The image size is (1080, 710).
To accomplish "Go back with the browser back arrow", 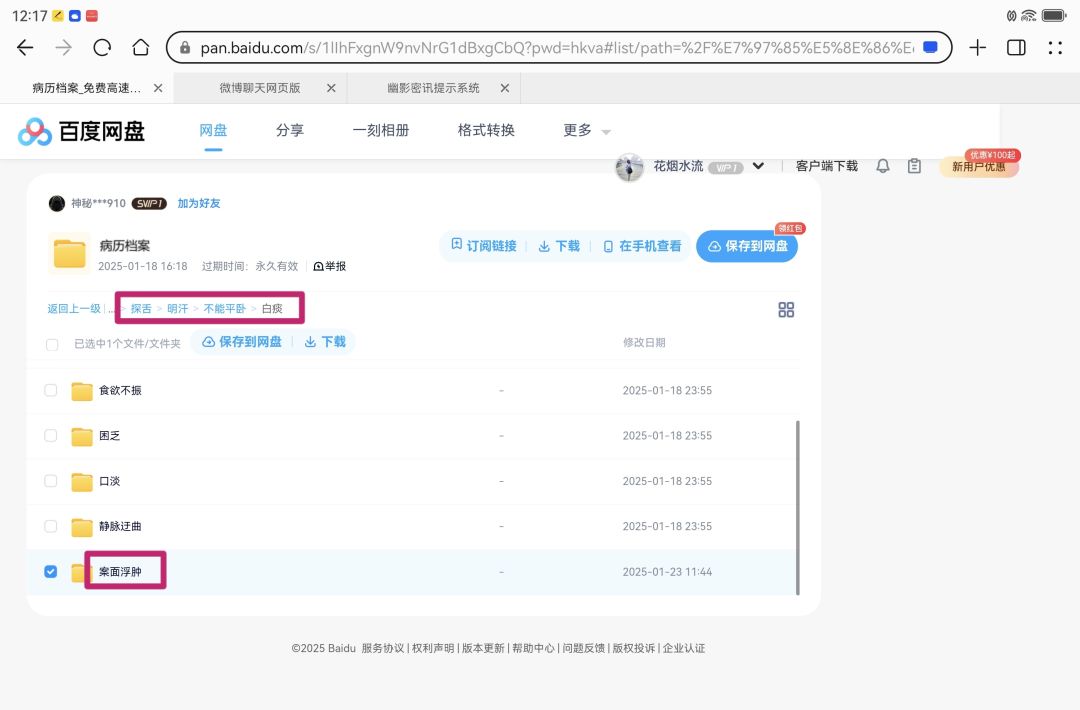I will [x=25, y=48].
